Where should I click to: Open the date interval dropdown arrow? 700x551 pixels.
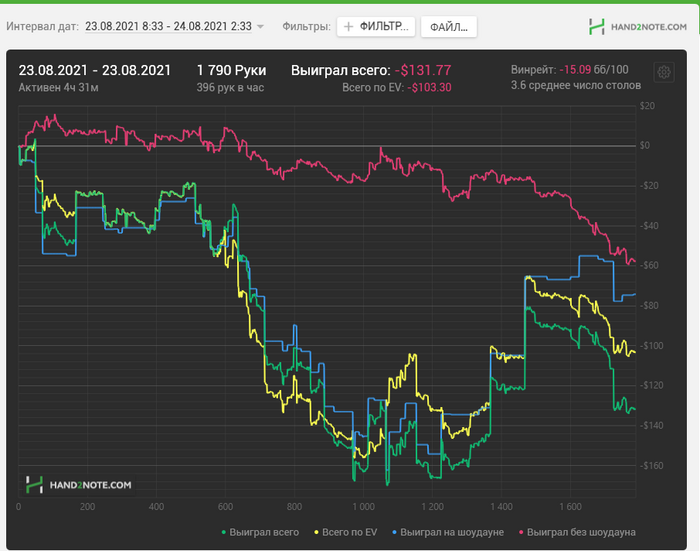pyautogui.click(x=260, y=27)
